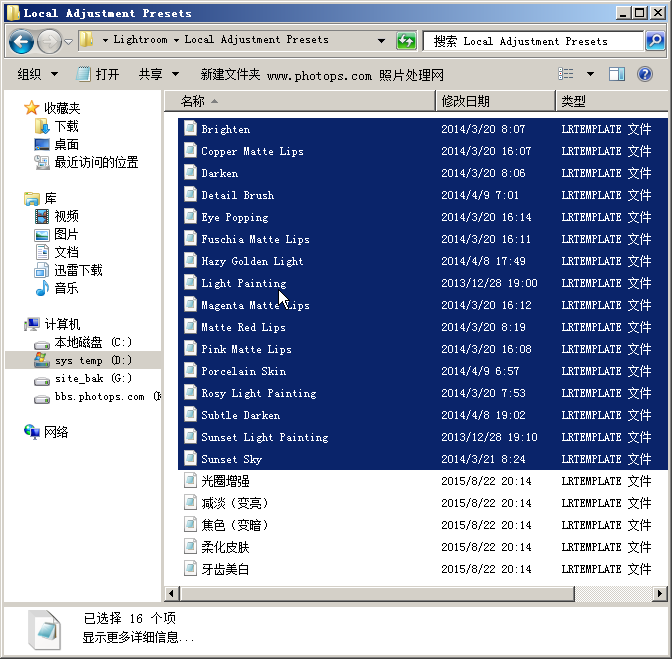Open the 视频 library

57,216
